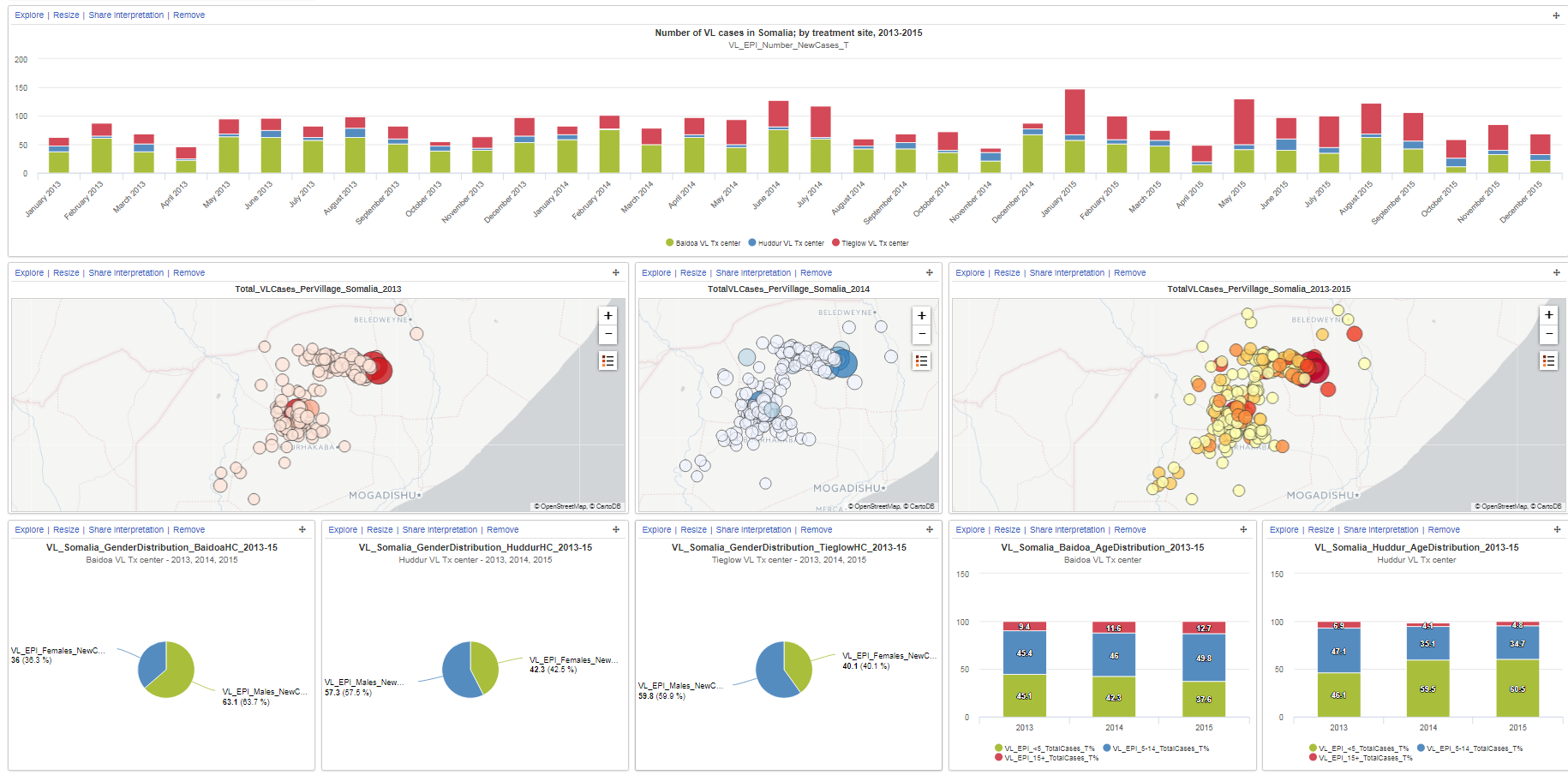Click the large red bubble on 2013 map
The width and height of the screenshot is (1568, 775).
pos(377,368)
